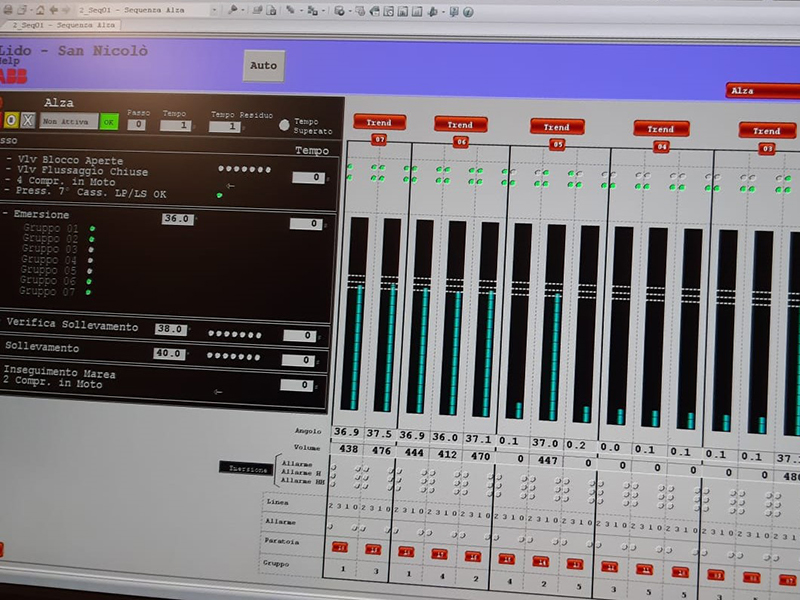Click the first gate level bar gauge
Viewport: 800px width, 600px height.
pyautogui.click(x=354, y=313)
